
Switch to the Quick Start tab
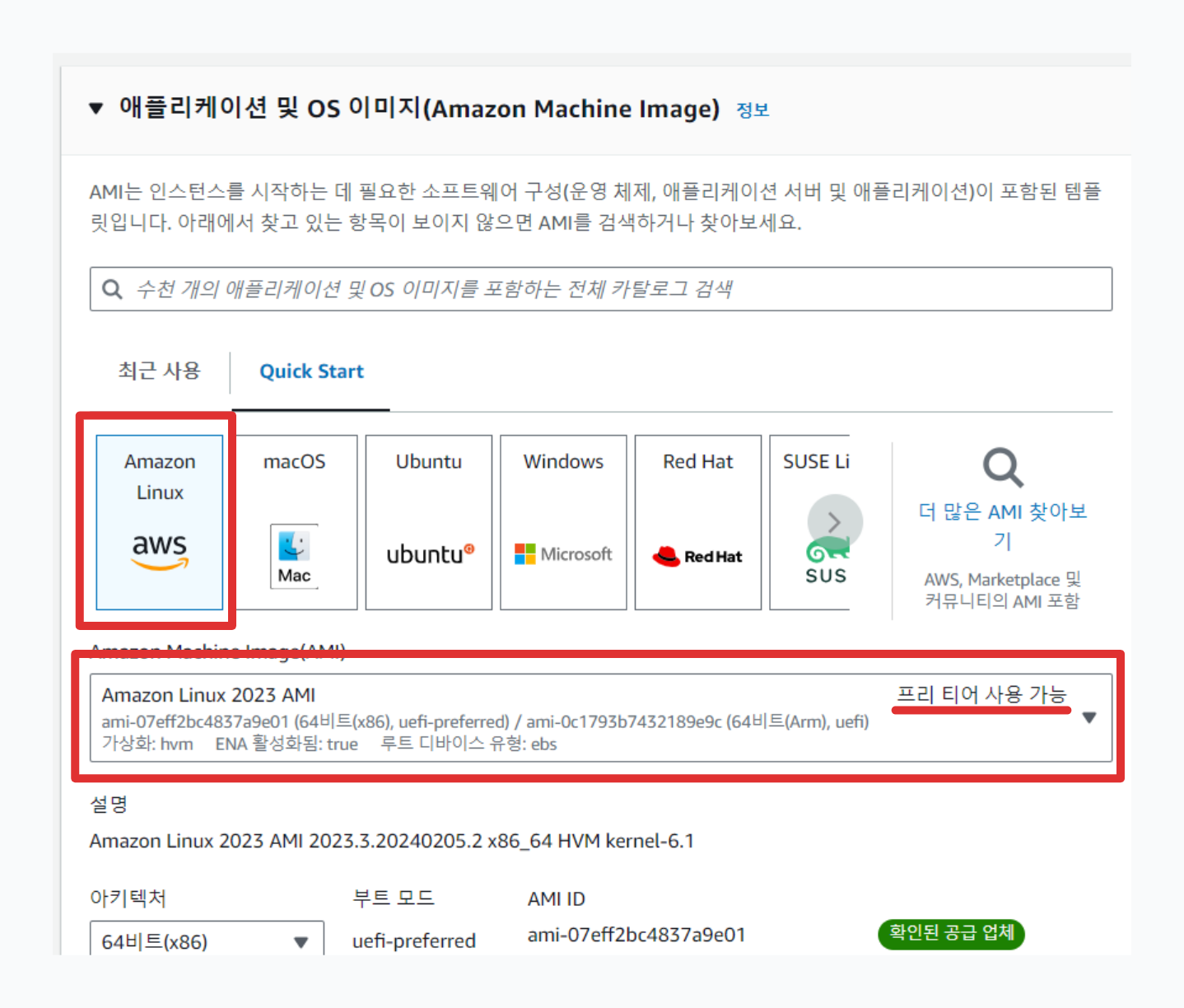[311, 371]
